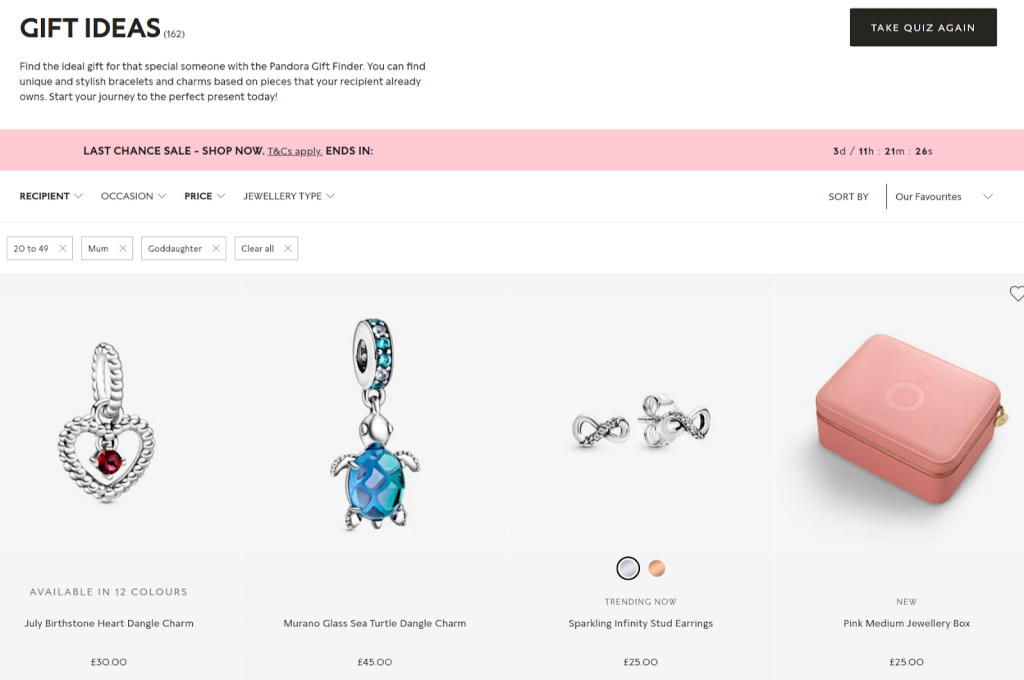Open the 'Our Favourites' sort dropdown
Screen dimensions: 1024x680
click(x=943, y=197)
